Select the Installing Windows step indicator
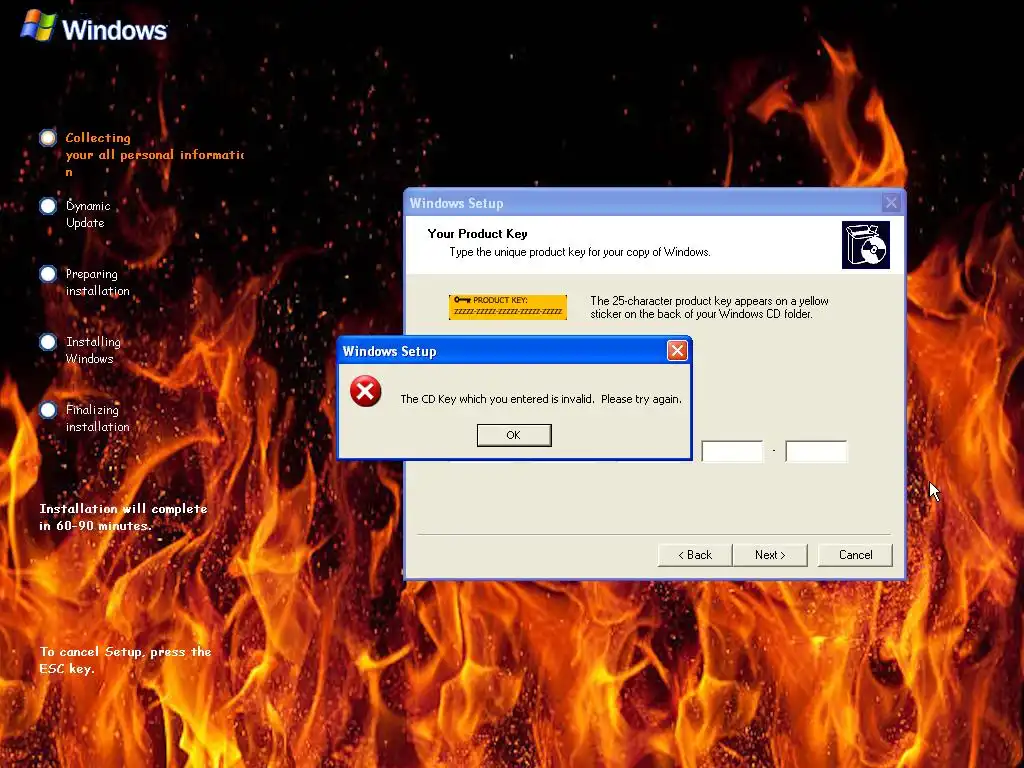Viewport: 1024px width, 768px height. [x=48, y=342]
